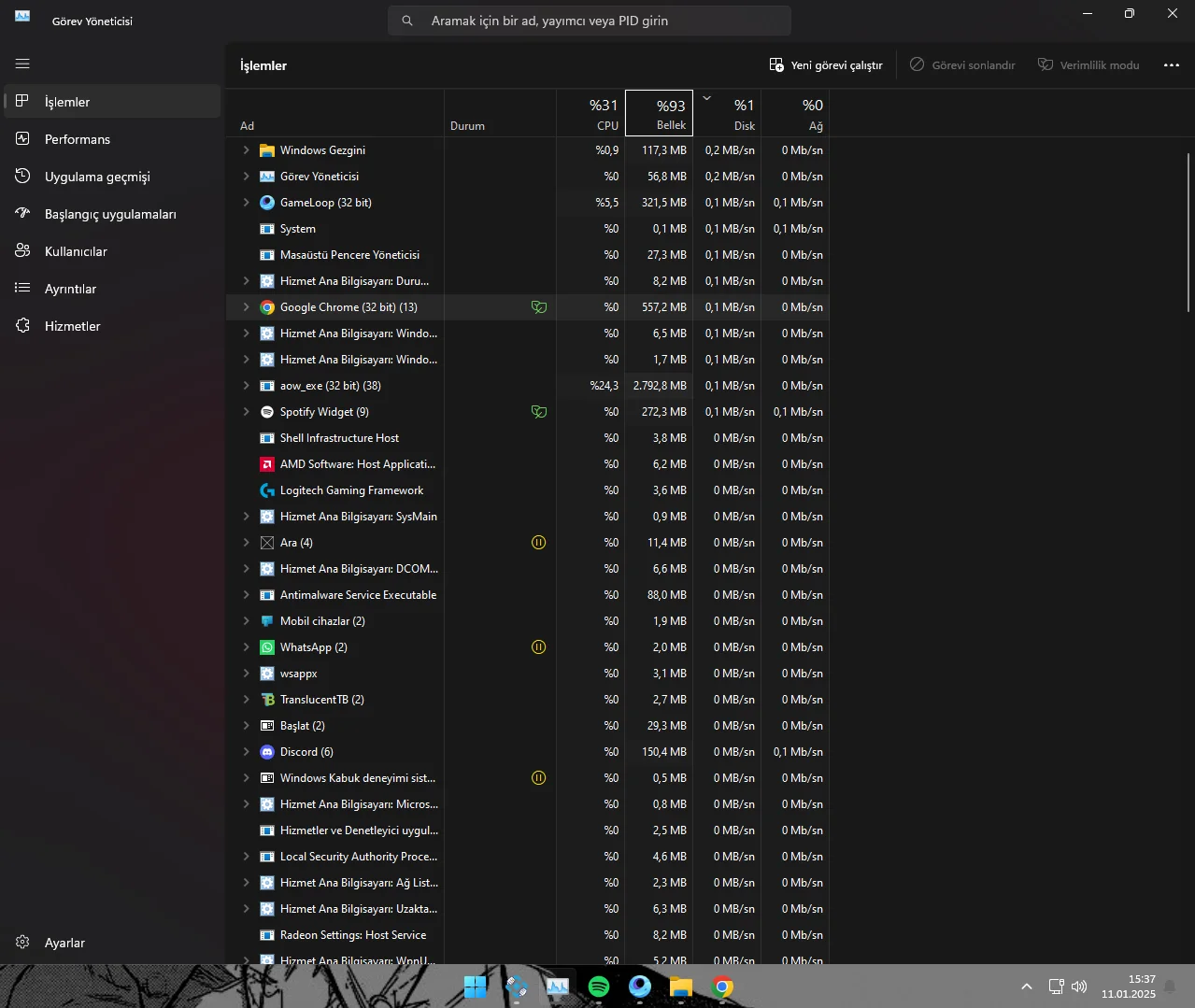The image size is (1195, 1008).
Task: Open the Kullanıcılar page
Action: coord(112,251)
